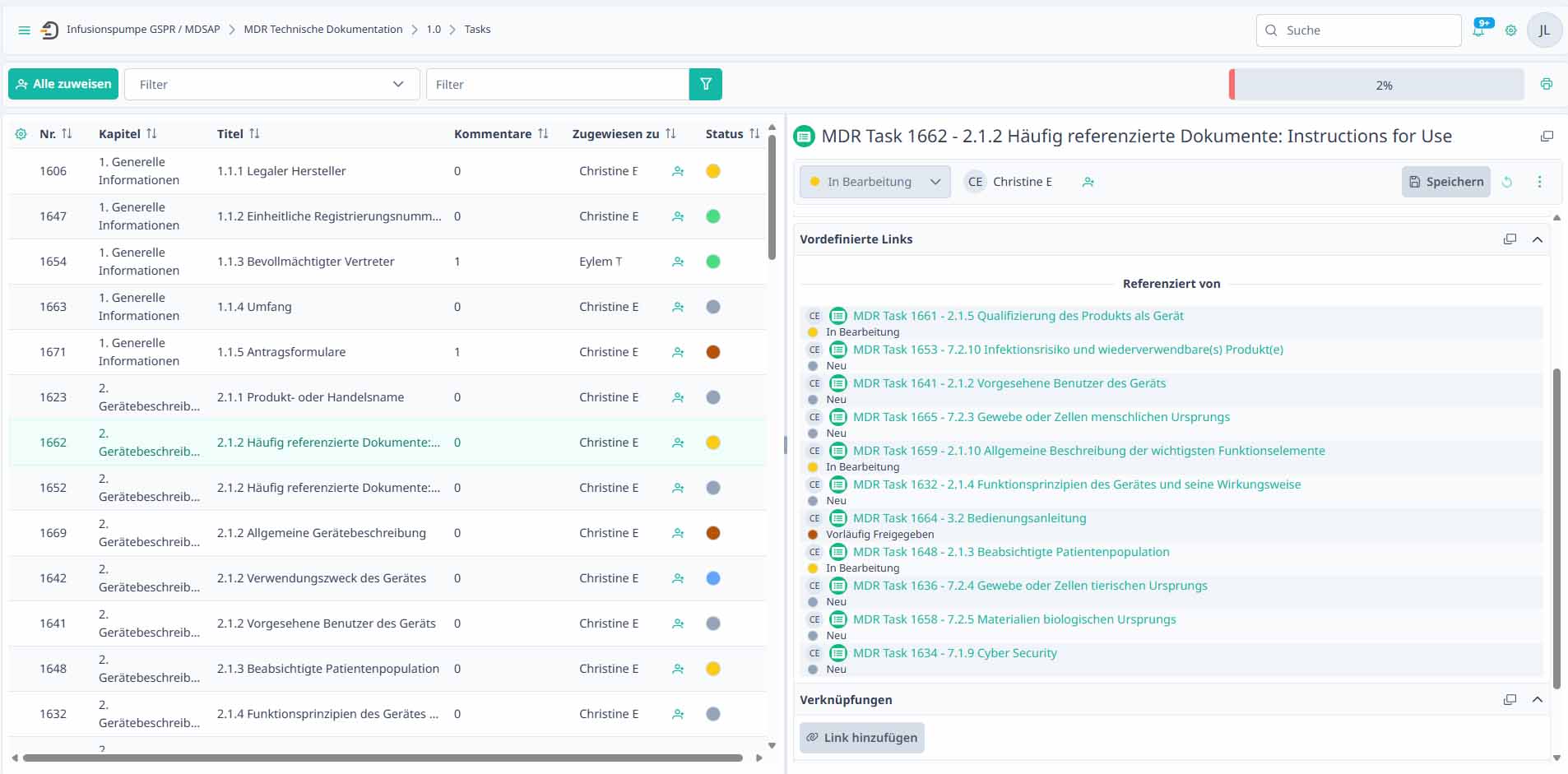
Task: Click detail panel vertical scrollbar
Action: (x=1556, y=529)
